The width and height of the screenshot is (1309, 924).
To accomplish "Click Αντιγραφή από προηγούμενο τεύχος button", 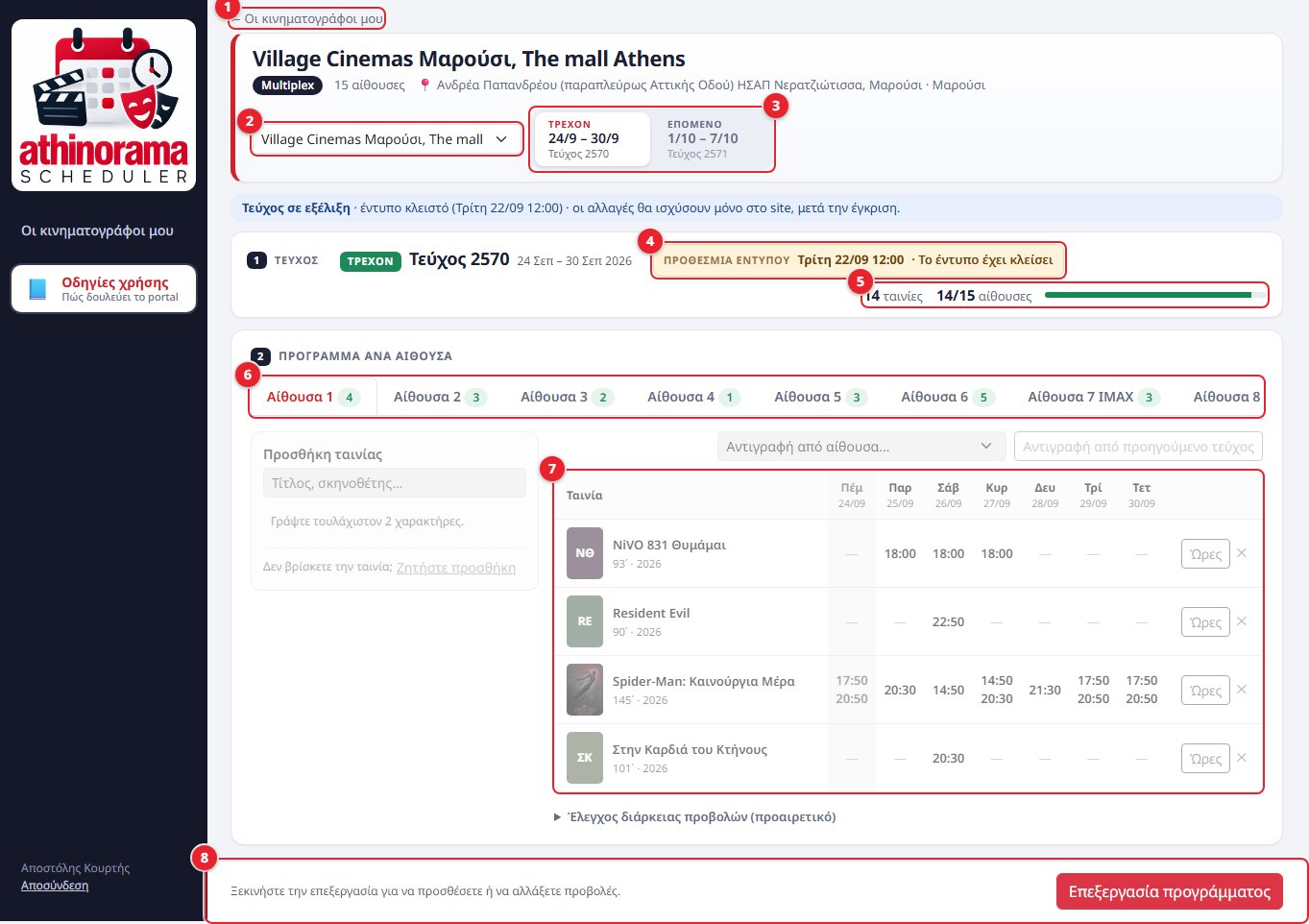I will (1138, 447).
